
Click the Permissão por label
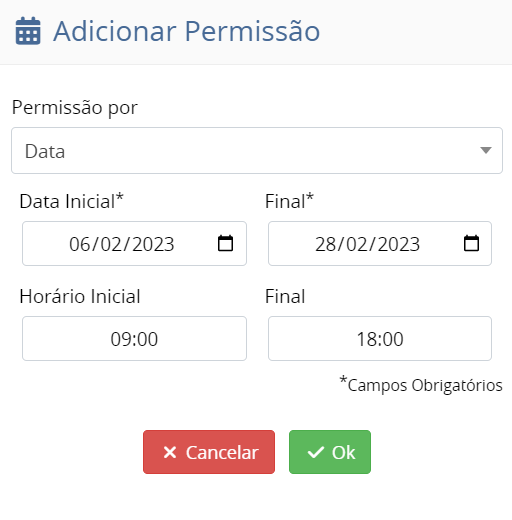[x=75, y=108]
